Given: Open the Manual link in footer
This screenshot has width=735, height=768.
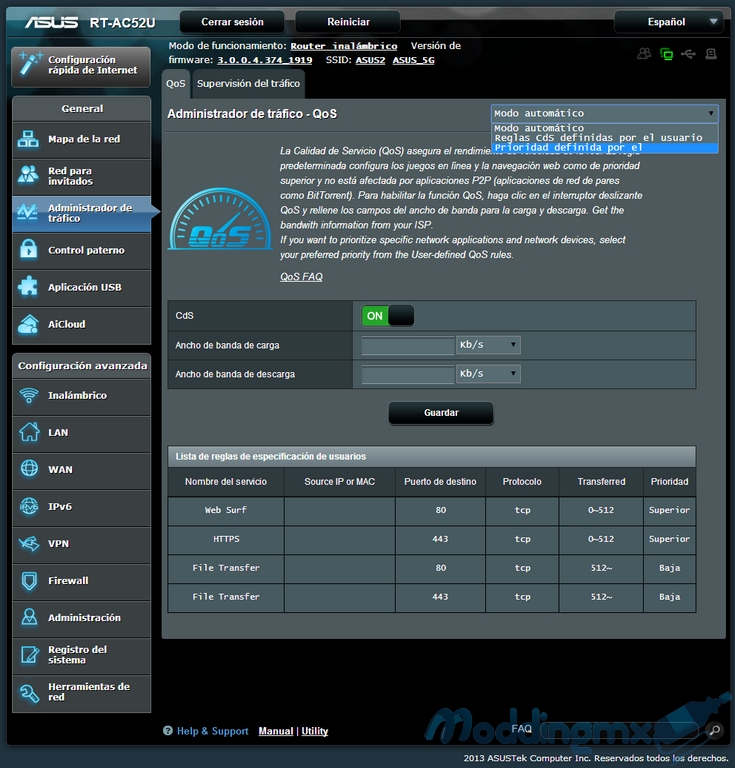Looking at the screenshot, I should pos(276,731).
